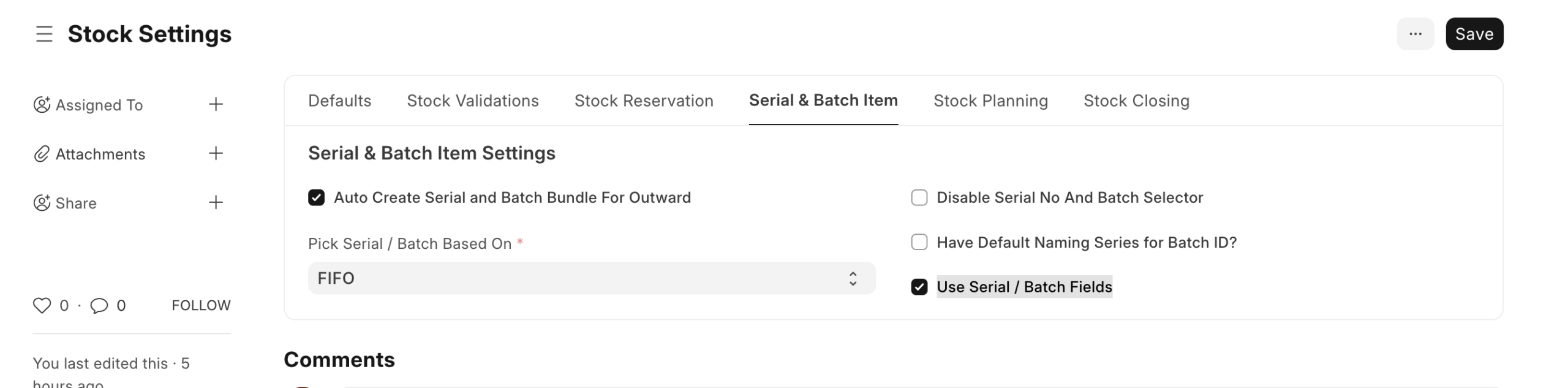Check Have Default Naming Series for Batch ID
Image resolution: width=1568 pixels, height=388 pixels.
pyautogui.click(x=919, y=242)
